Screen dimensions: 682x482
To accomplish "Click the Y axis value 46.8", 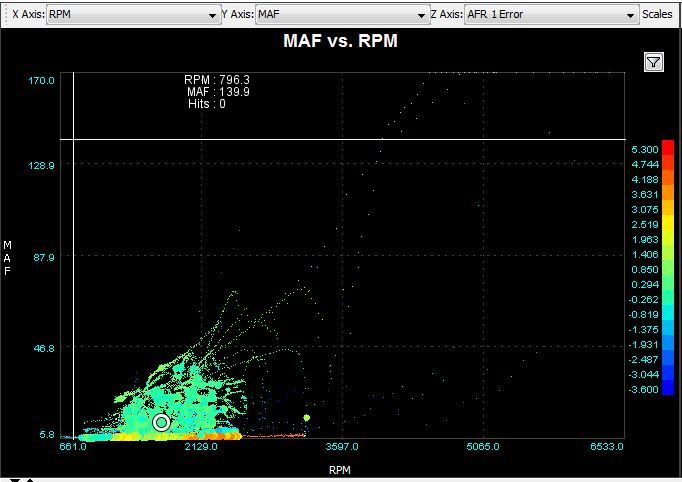I will click(44, 348).
